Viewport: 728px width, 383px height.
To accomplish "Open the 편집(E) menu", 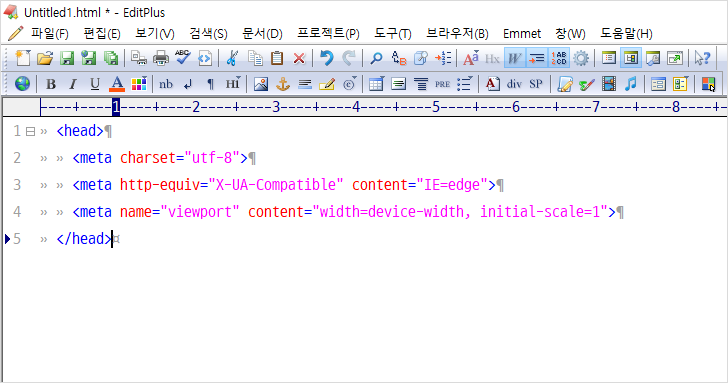I will (102, 33).
